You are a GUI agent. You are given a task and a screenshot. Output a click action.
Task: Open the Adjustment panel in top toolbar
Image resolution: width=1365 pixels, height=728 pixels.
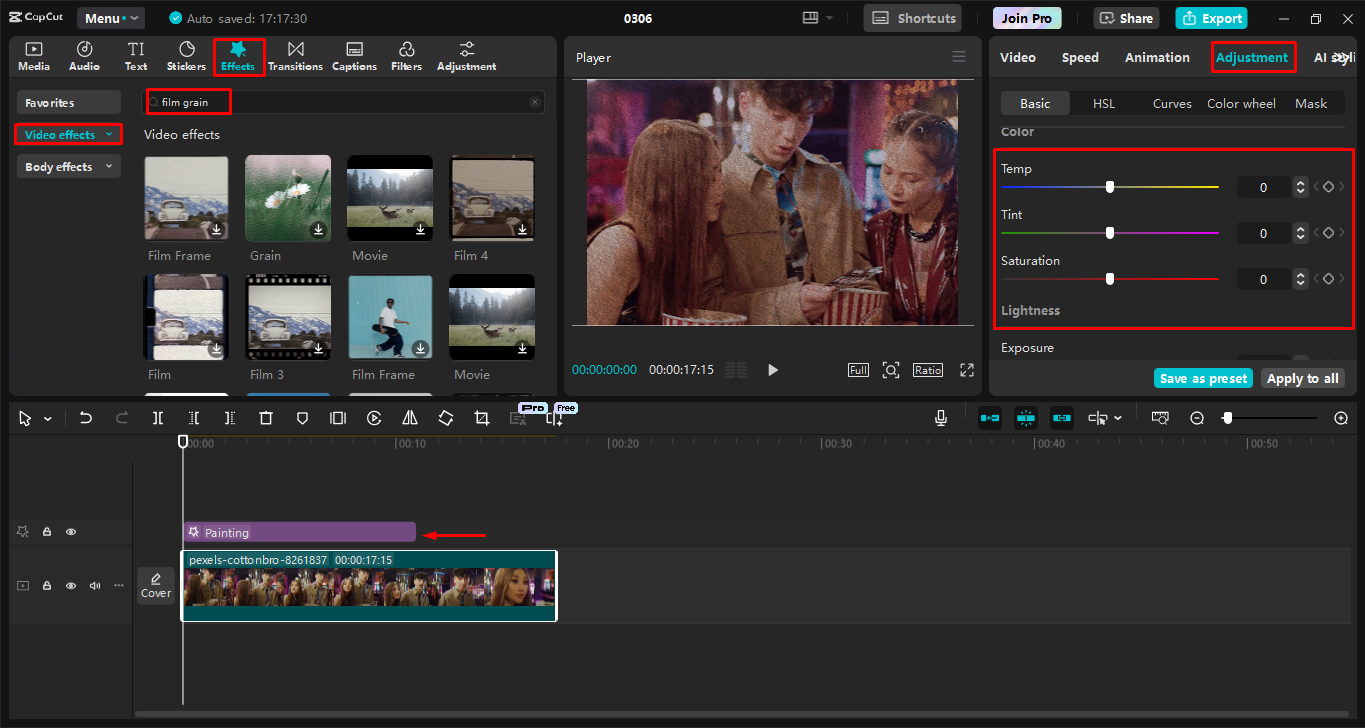pyautogui.click(x=466, y=56)
